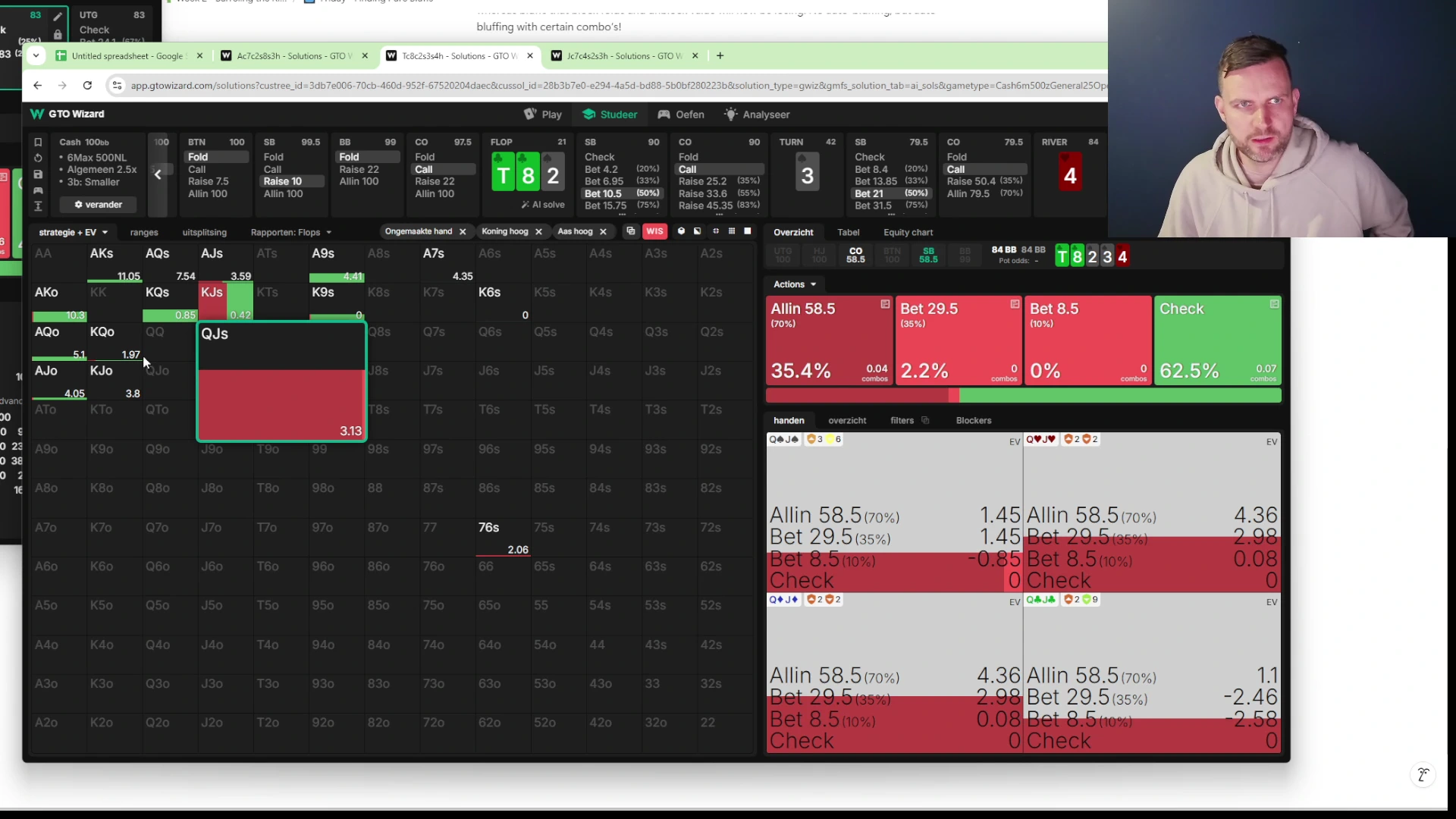This screenshot has height=819, width=1456.
Task: Click the note icon on Allin 58.5 card
Action: pos(885,304)
